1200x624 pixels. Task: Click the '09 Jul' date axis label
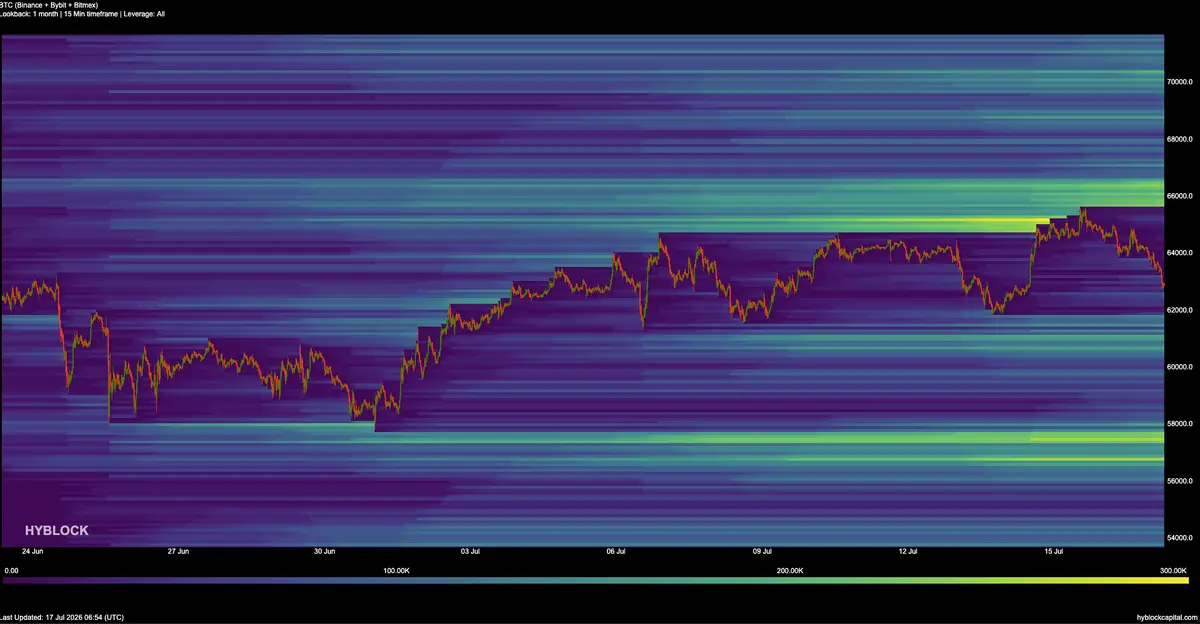(763, 551)
